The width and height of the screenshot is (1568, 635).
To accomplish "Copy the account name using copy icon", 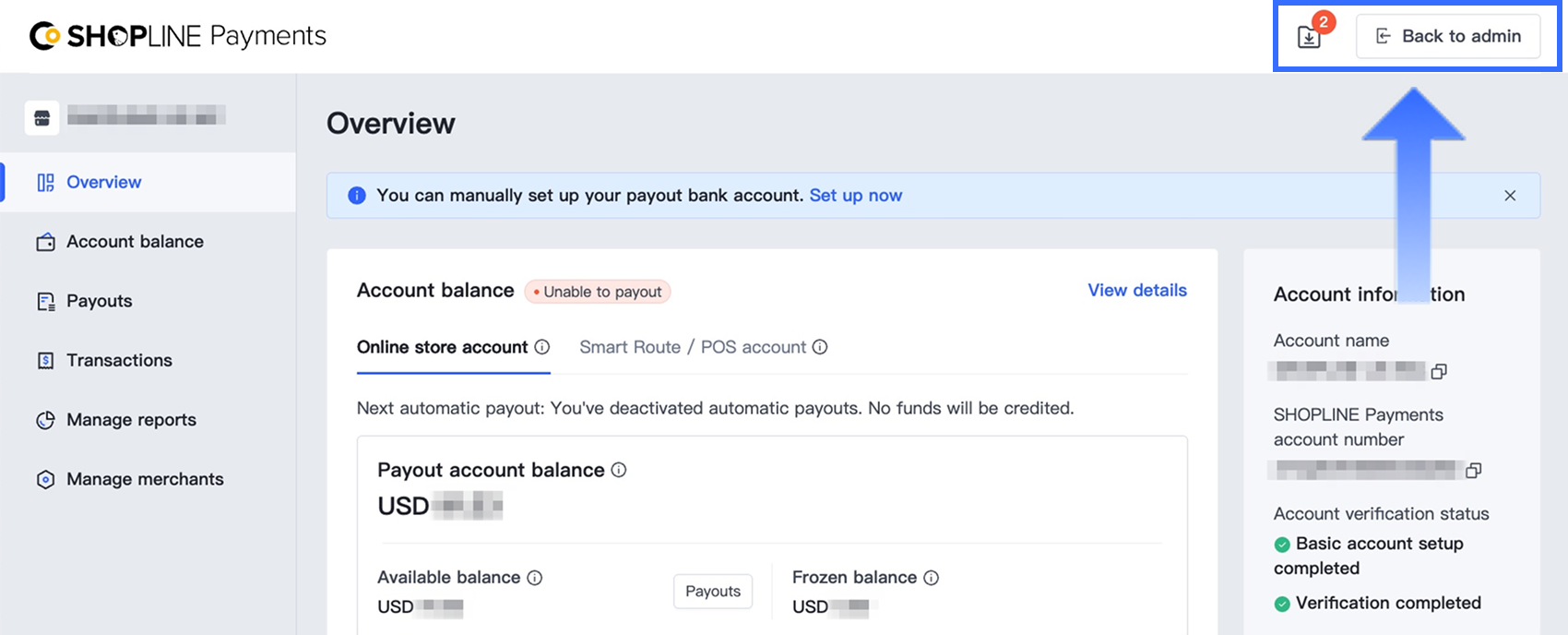I will point(1439,371).
